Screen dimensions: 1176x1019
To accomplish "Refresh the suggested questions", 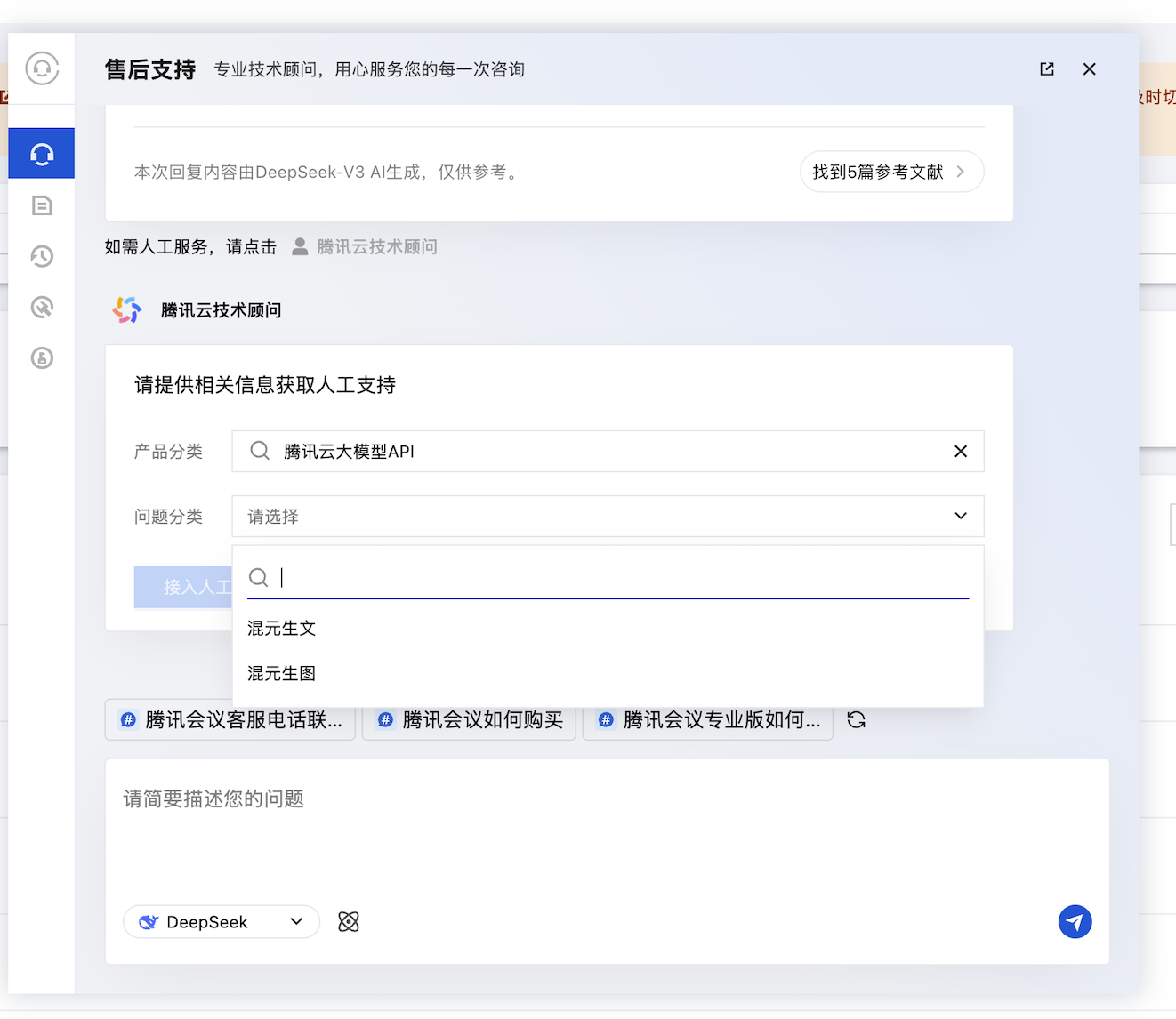I will point(857,719).
